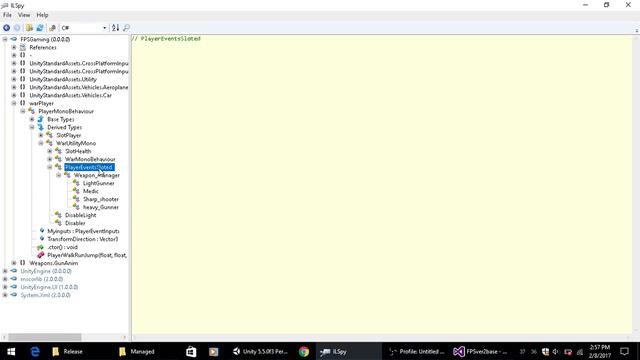Click the // PlayerEventsSloted comment text
Screen dimensions: 640x360
(166, 39)
